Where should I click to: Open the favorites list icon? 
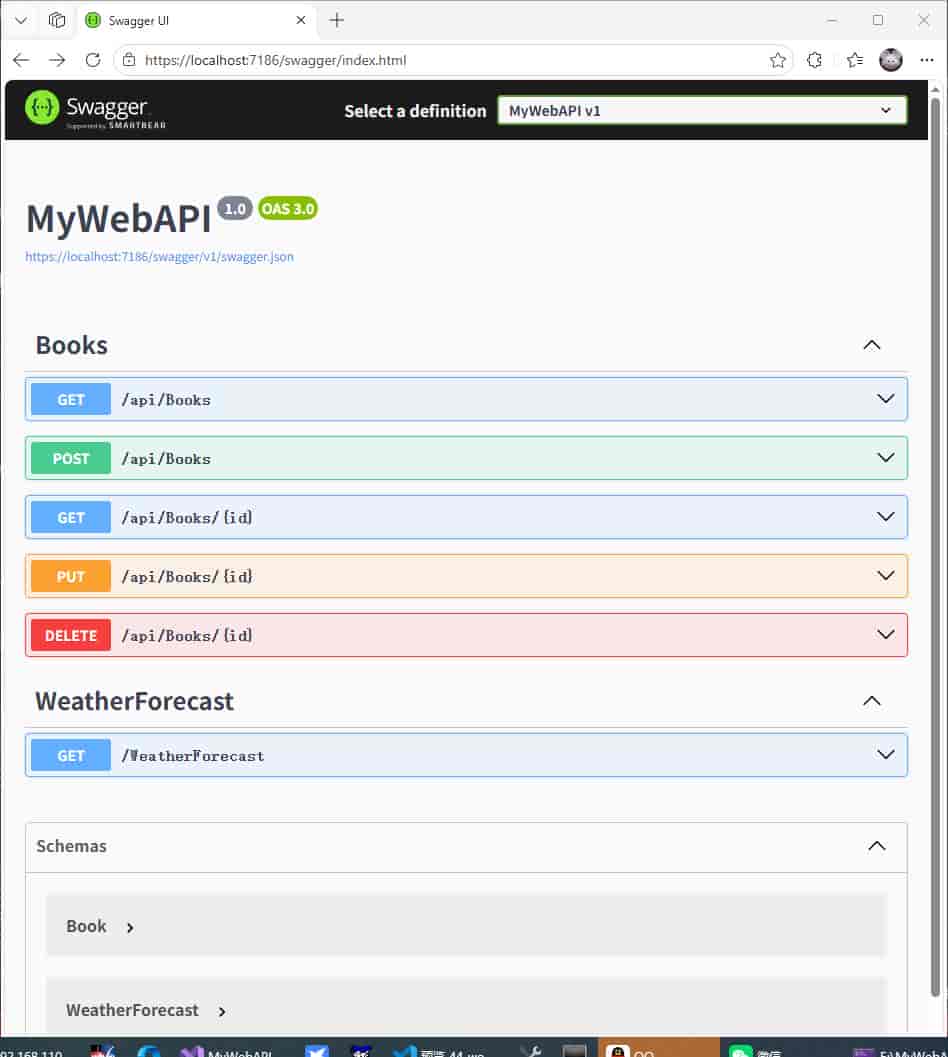click(x=854, y=60)
